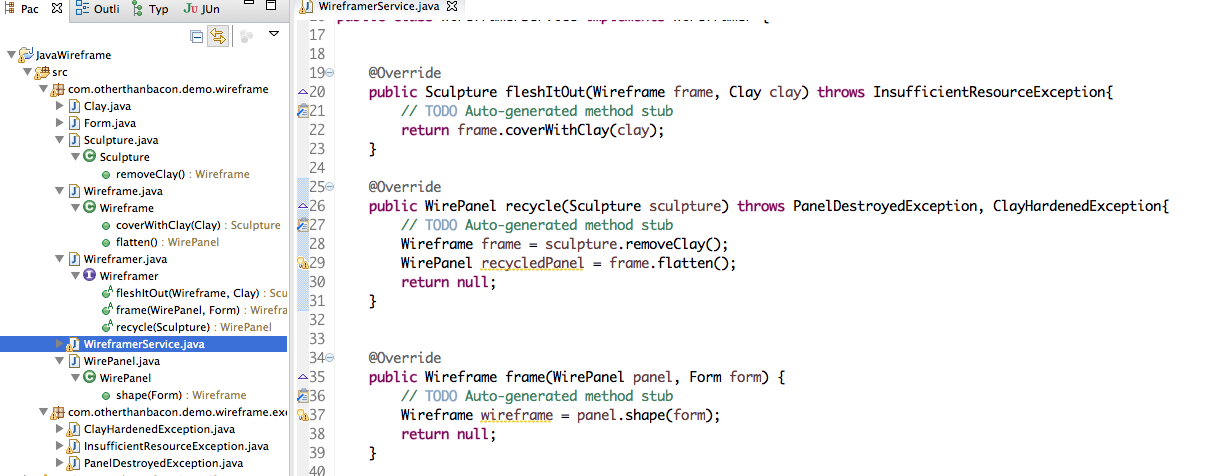Select ClayHardenedException.java in the tree
The image size is (1205, 476).
coord(159,429)
